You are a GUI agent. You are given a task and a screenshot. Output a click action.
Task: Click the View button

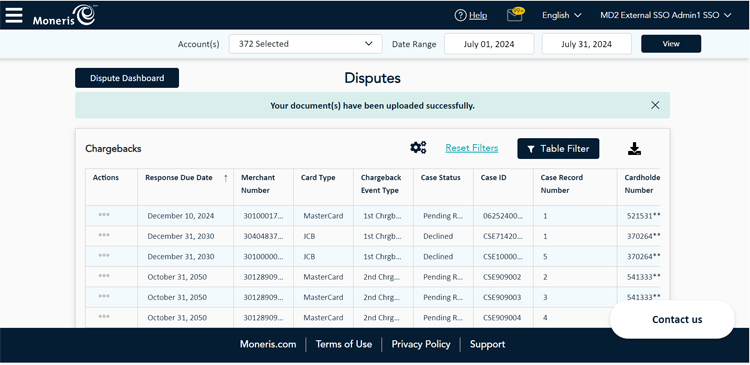tap(671, 44)
